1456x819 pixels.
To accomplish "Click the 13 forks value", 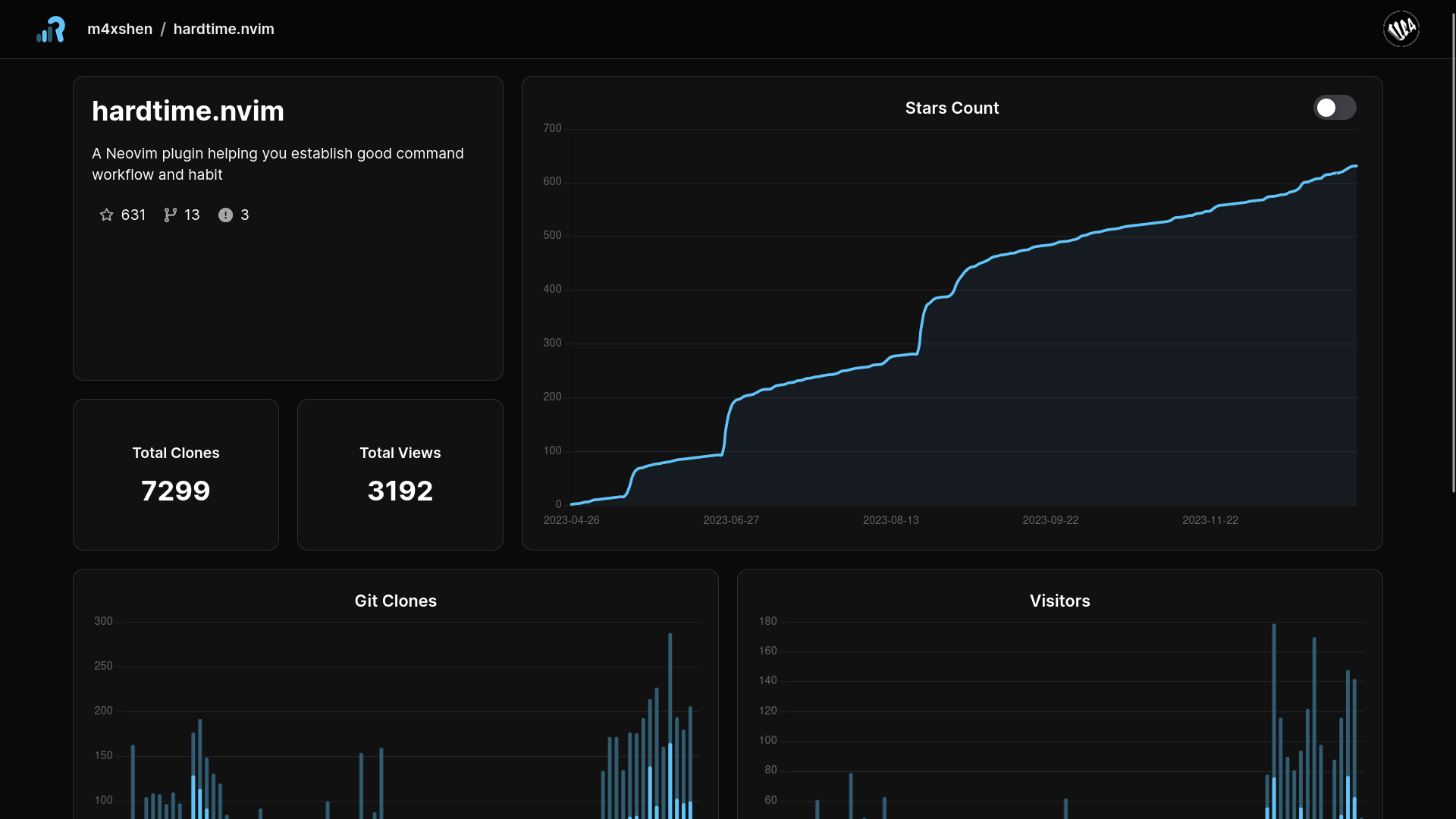I will (x=192, y=215).
